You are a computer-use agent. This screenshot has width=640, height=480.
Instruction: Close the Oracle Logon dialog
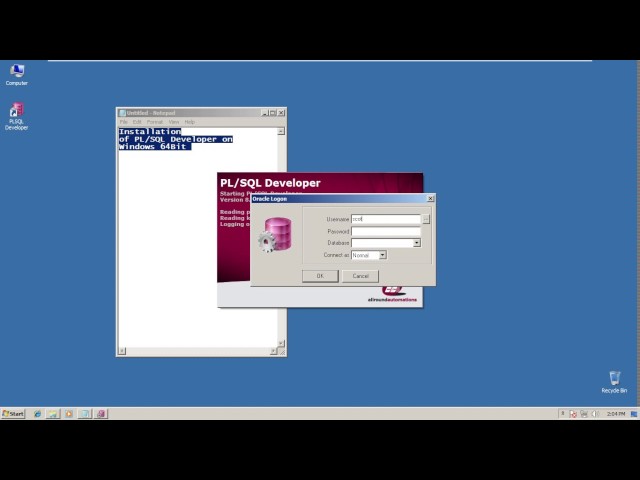click(x=430, y=198)
